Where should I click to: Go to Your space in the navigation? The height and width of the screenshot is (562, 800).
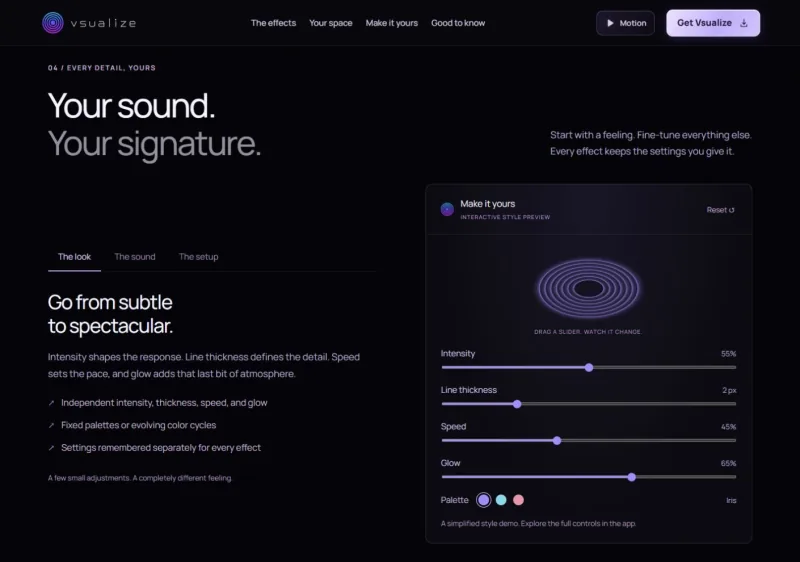pyautogui.click(x=331, y=23)
